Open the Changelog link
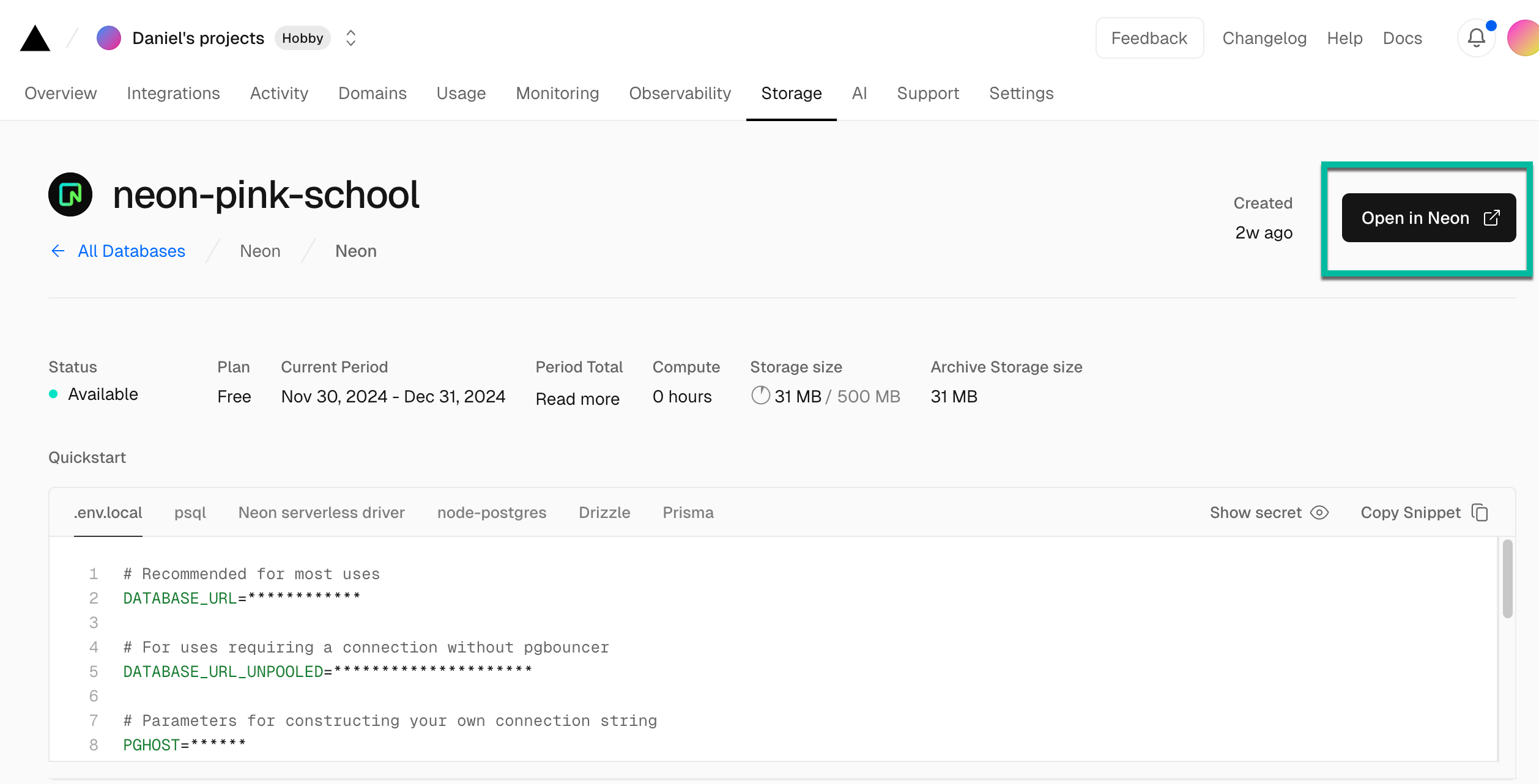The height and width of the screenshot is (784, 1539). [1264, 38]
